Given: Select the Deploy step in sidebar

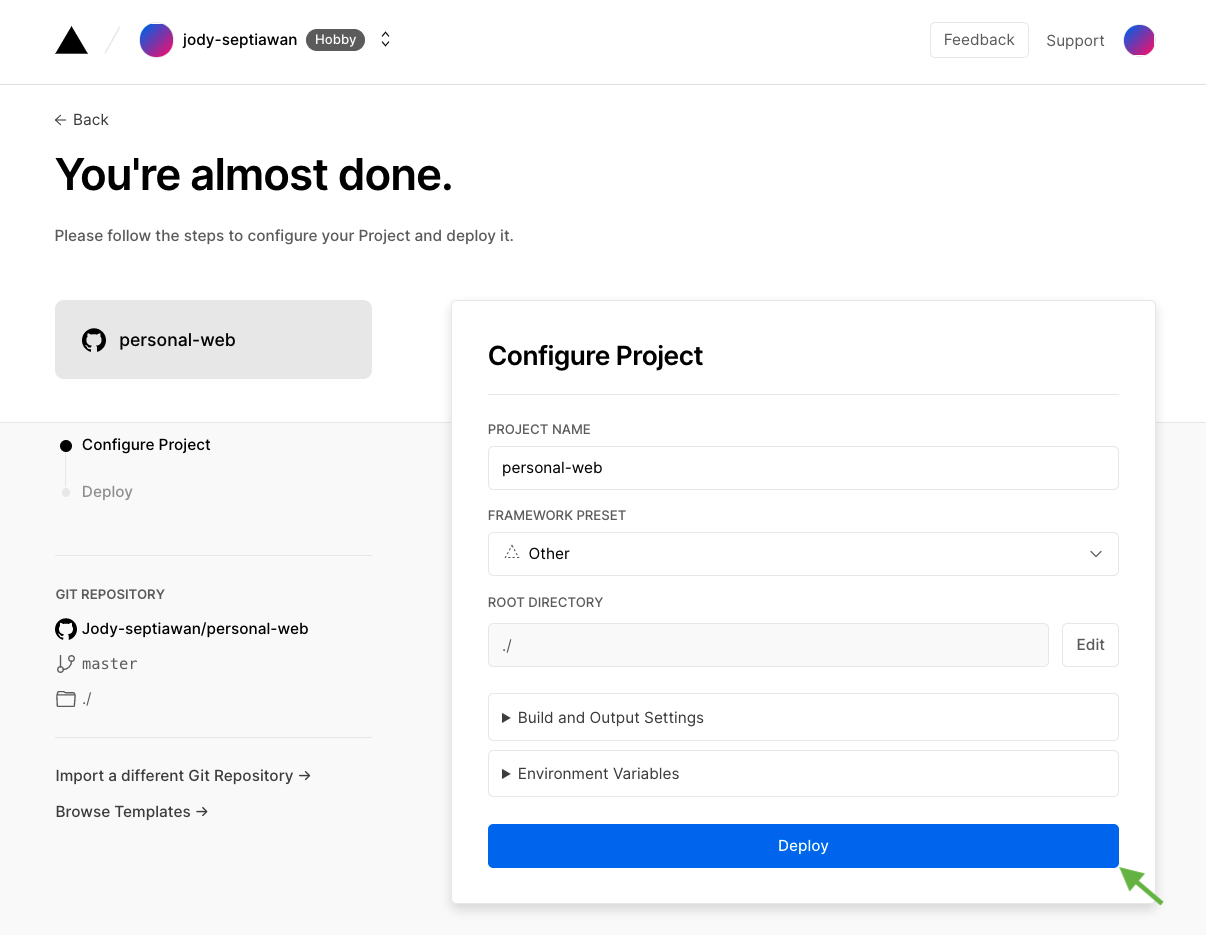Looking at the screenshot, I should [107, 492].
